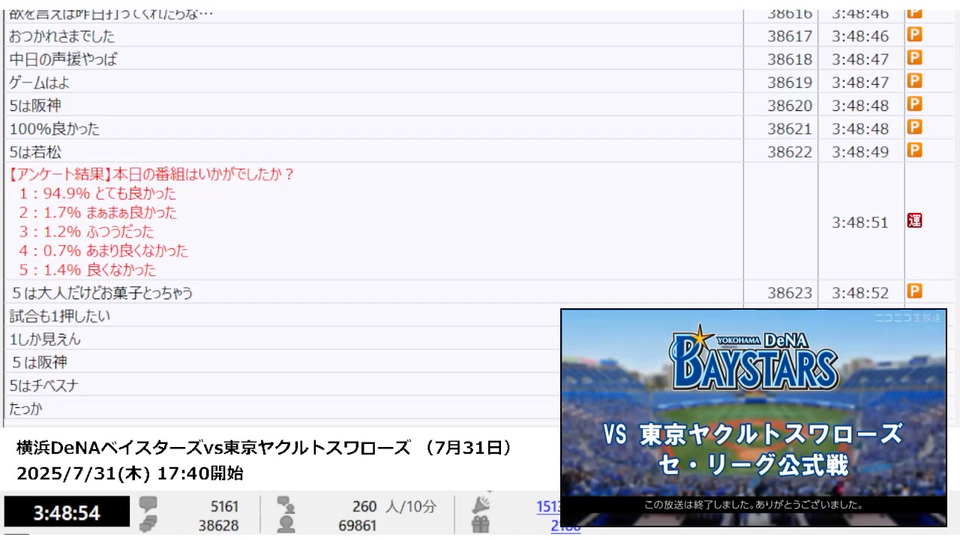Select the comment ゲームはよ
Image resolution: width=960 pixels, height=540 pixels.
(x=39, y=83)
